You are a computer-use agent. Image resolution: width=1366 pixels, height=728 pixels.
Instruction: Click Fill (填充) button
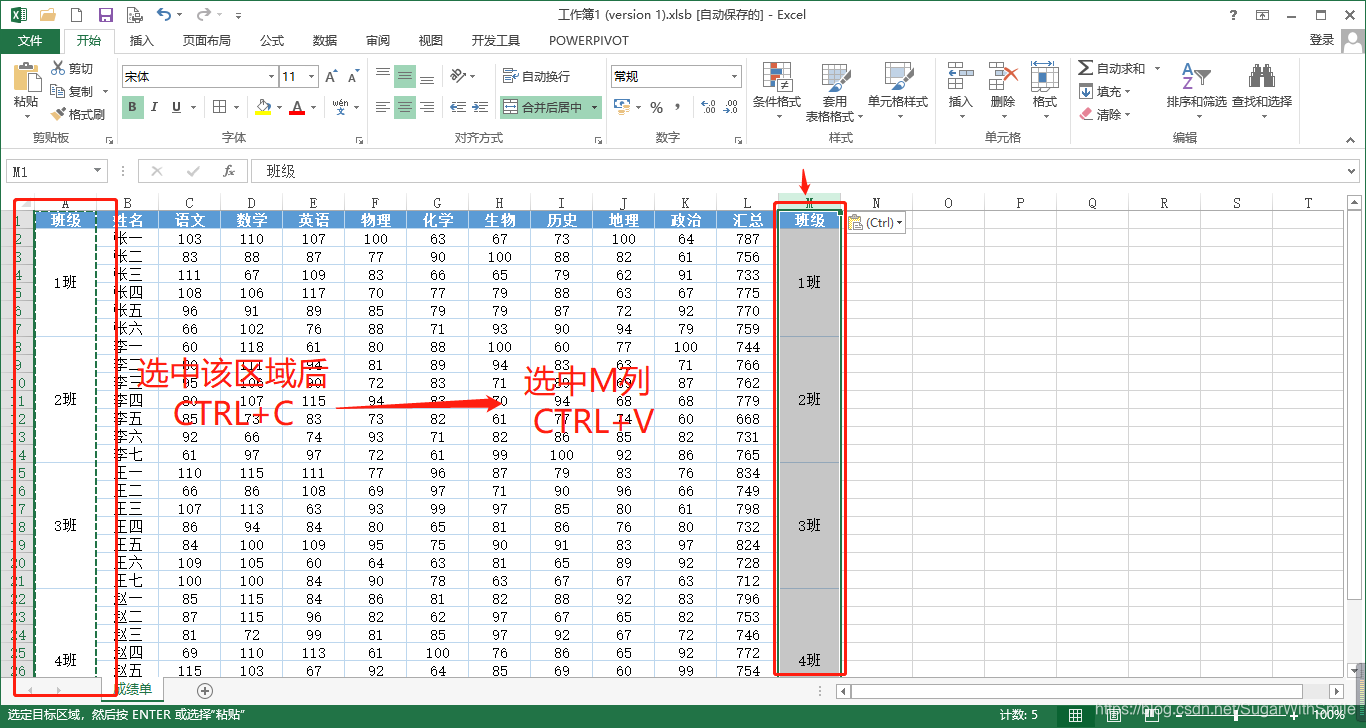point(1105,91)
